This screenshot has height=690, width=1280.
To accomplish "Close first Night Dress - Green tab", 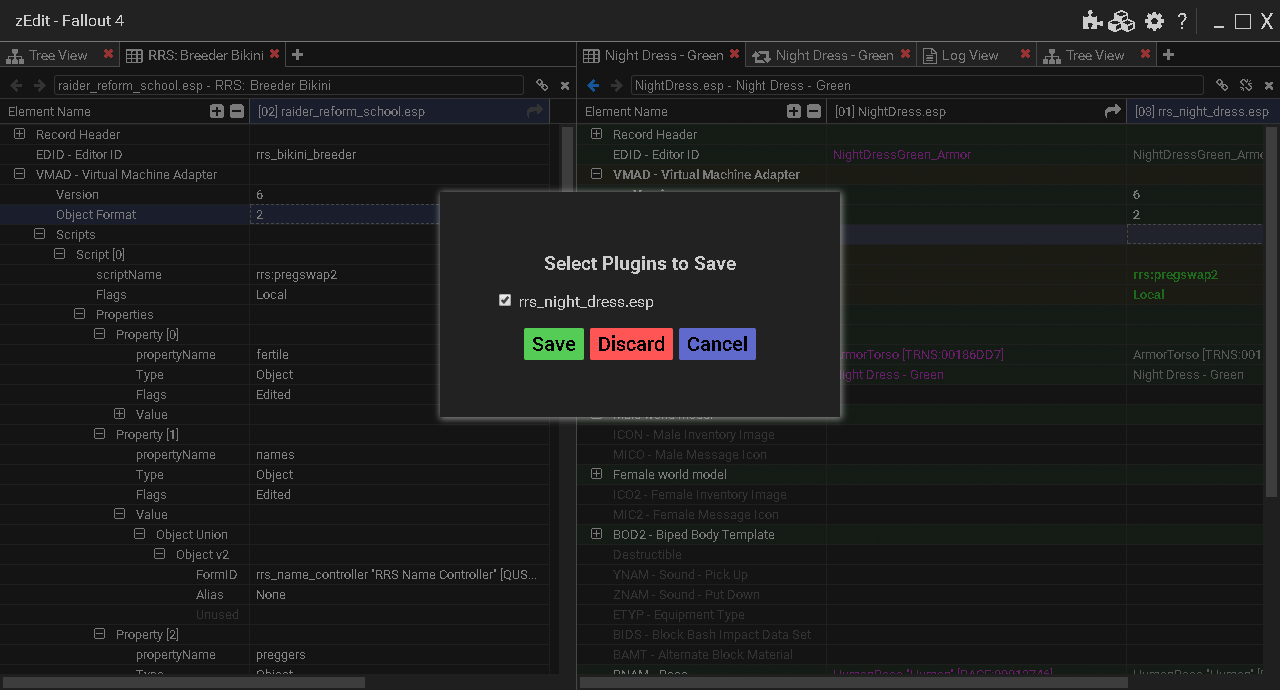I will coord(735,54).
